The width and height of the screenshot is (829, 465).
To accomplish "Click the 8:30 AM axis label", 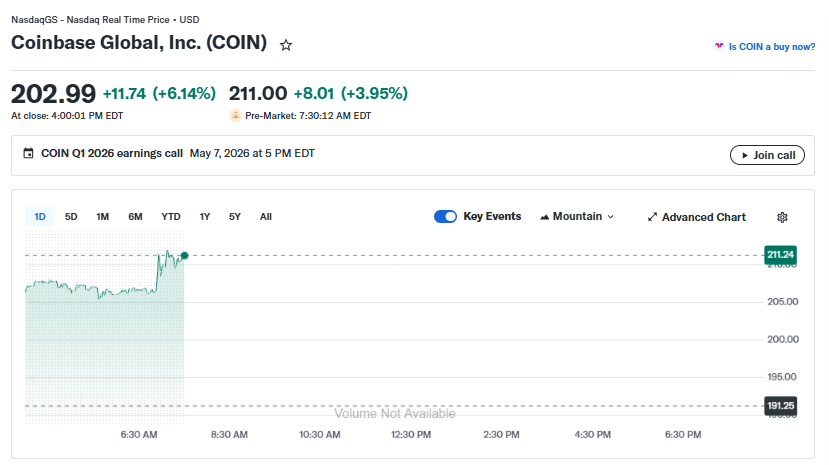I will click(229, 434).
